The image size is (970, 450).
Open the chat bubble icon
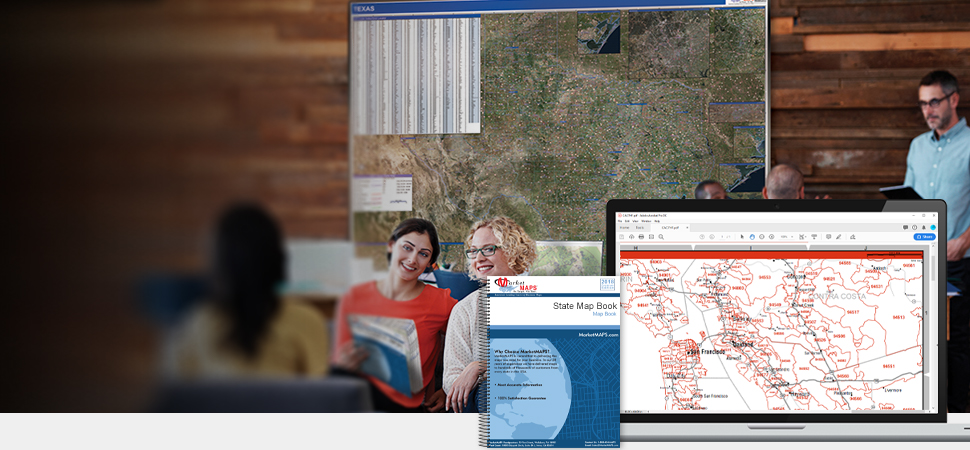click(x=905, y=227)
